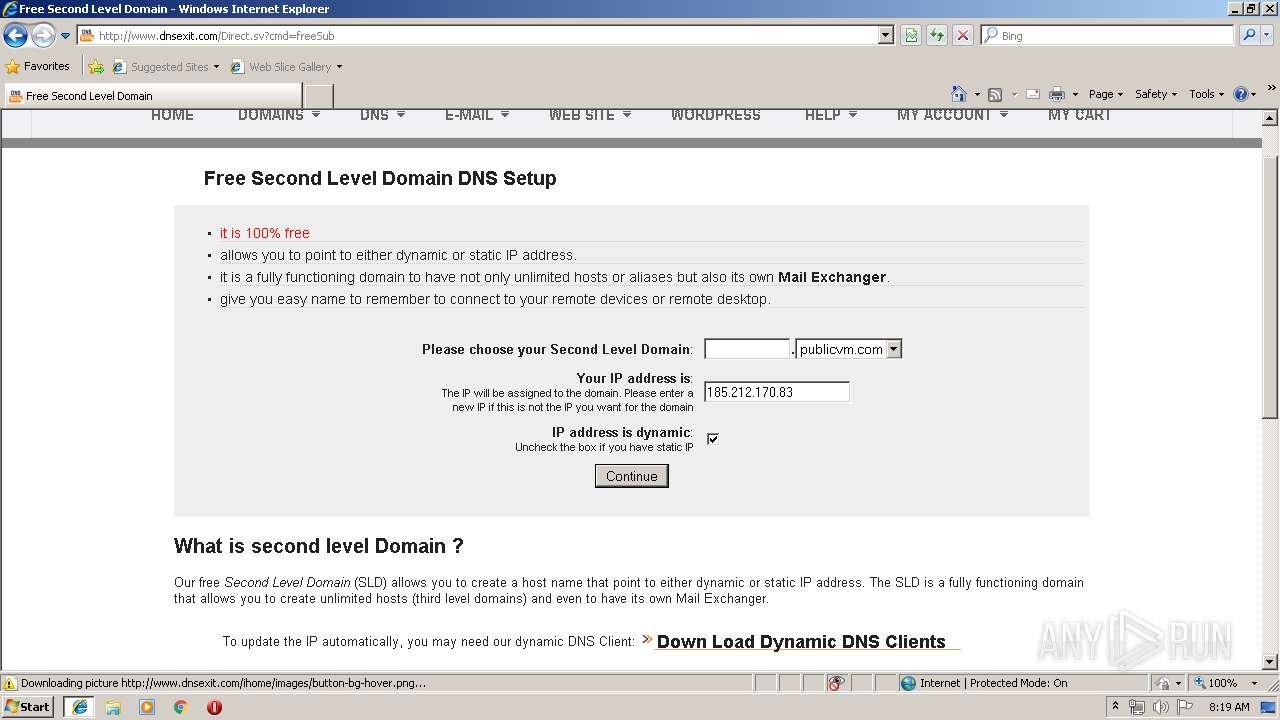Click the popup blocker status icon

[836, 683]
